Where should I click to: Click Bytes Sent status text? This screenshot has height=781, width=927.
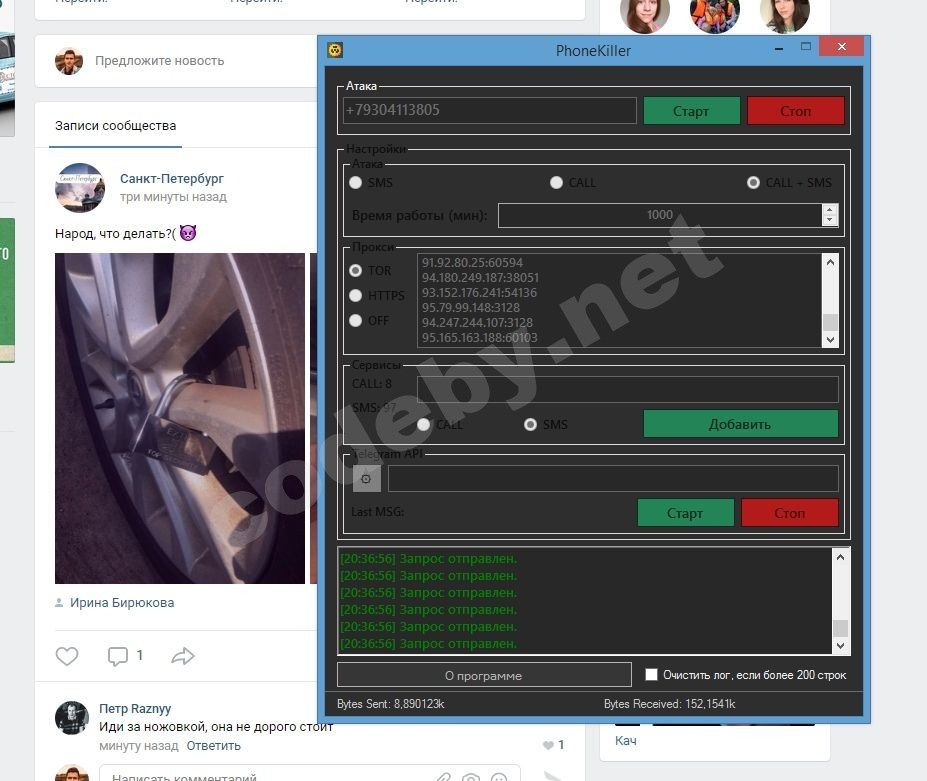[x=390, y=704]
